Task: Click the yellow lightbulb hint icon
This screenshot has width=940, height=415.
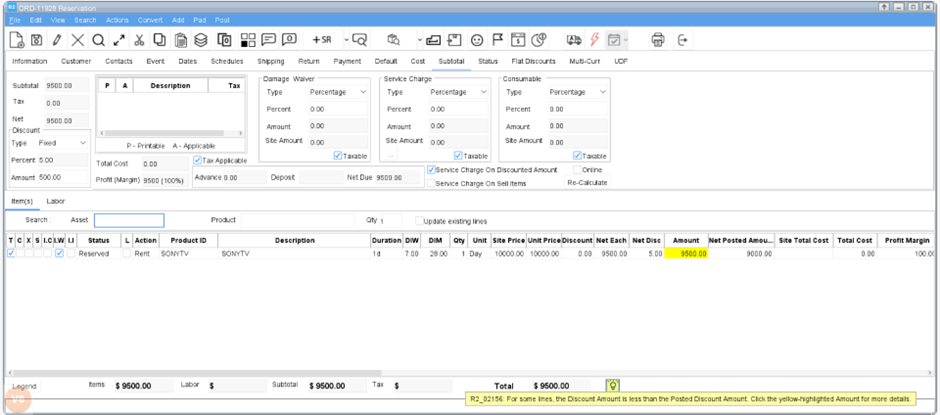Action: (613, 385)
